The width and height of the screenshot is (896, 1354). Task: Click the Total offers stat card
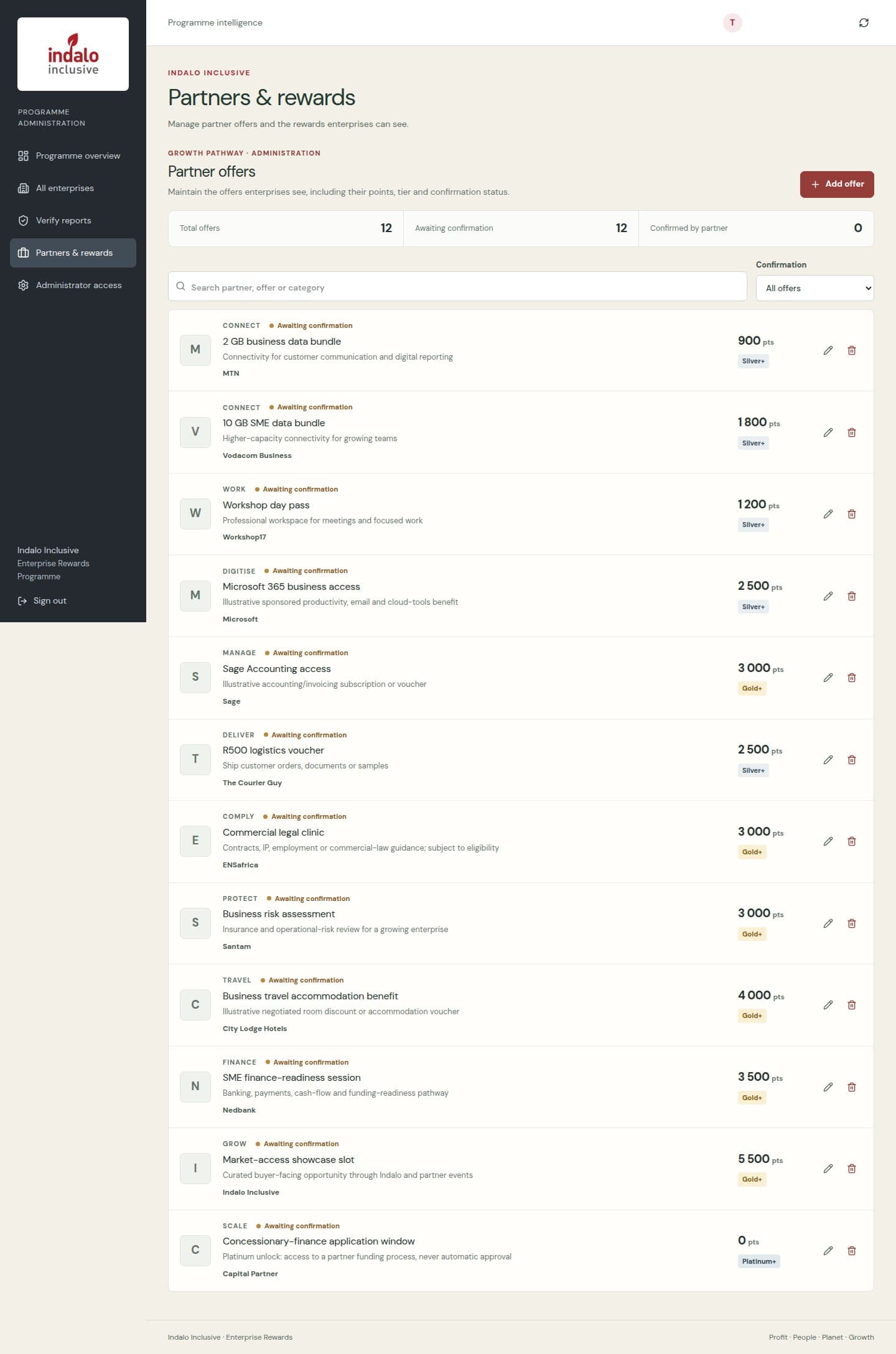[x=286, y=228]
